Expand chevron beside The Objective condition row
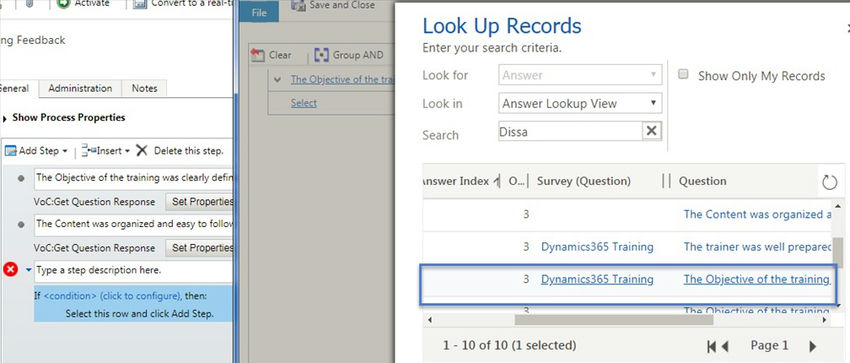 coord(278,80)
